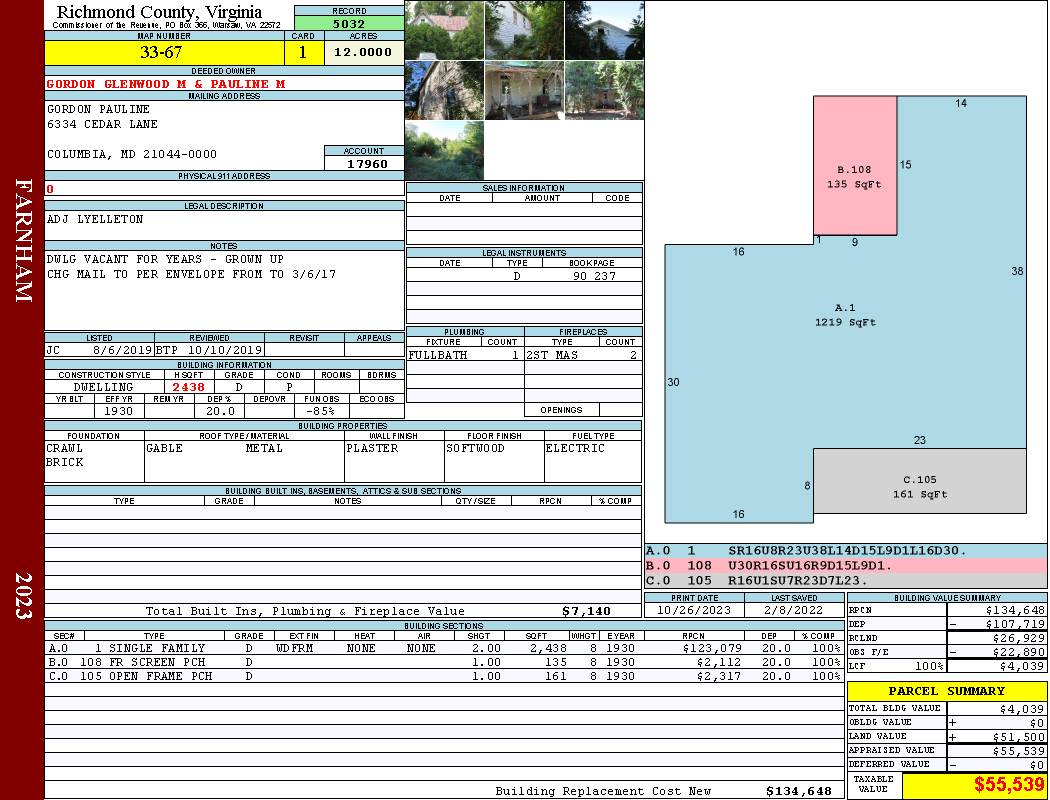Screen dimensions: 1050x800
Task: Open third photo thumbnail in top row
Action: tap(604, 30)
